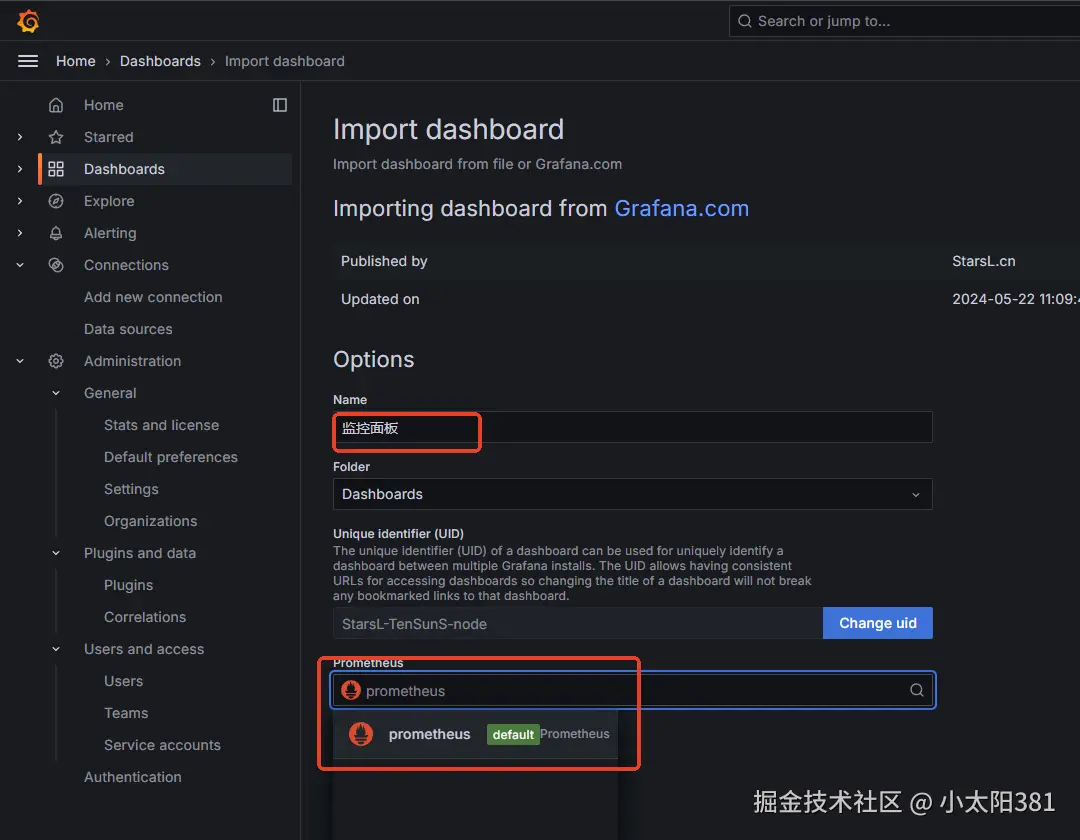Click the Alerting bell icon
Viewport: 1080px width, 840px height.
click(x=56, y=233)
